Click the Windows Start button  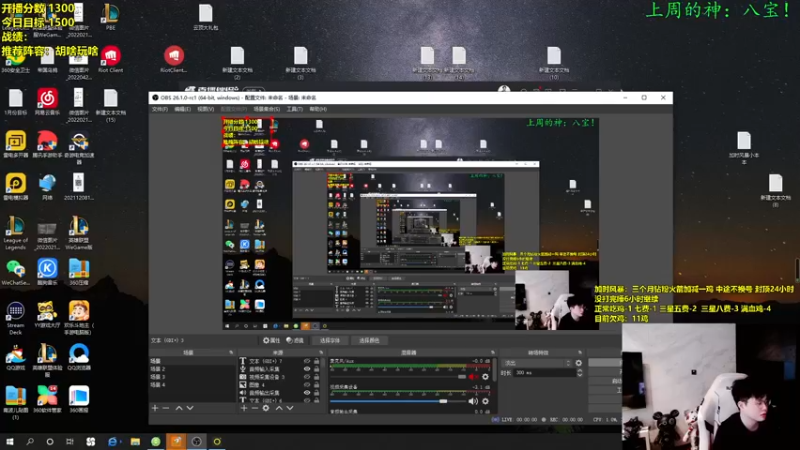[10, 441]
